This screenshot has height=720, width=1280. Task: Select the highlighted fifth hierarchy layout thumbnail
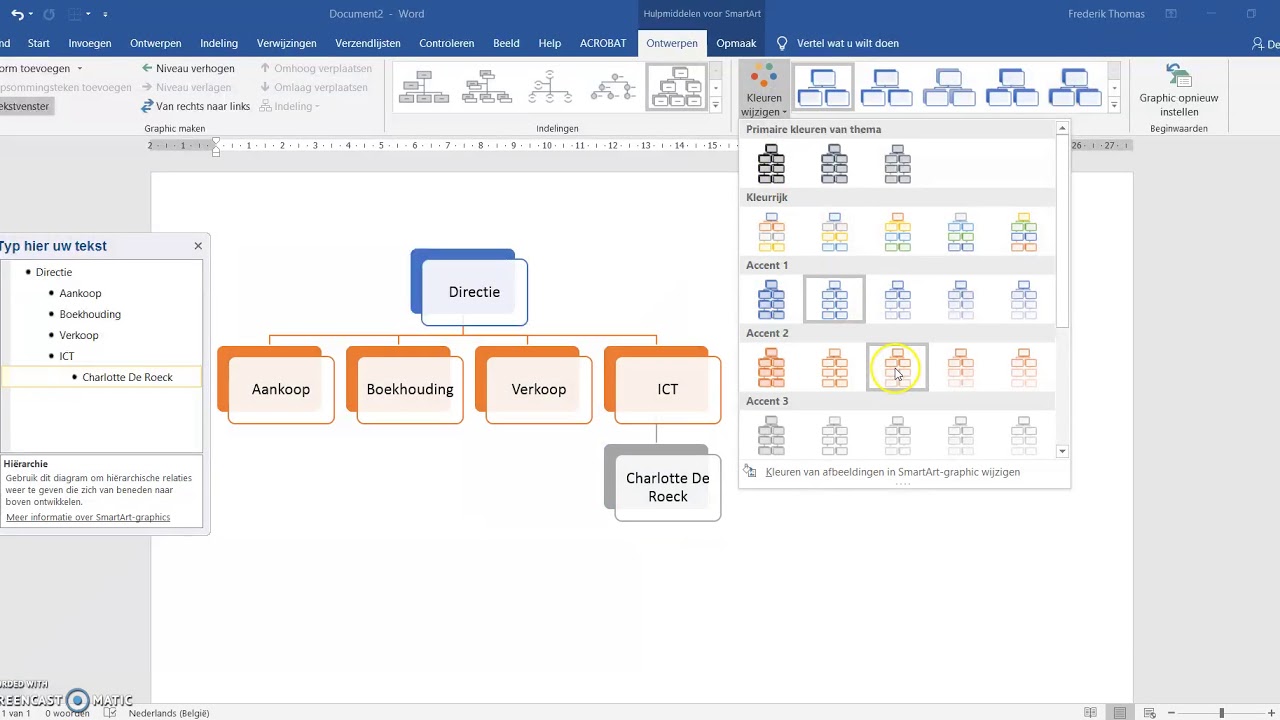coord(677,87)
